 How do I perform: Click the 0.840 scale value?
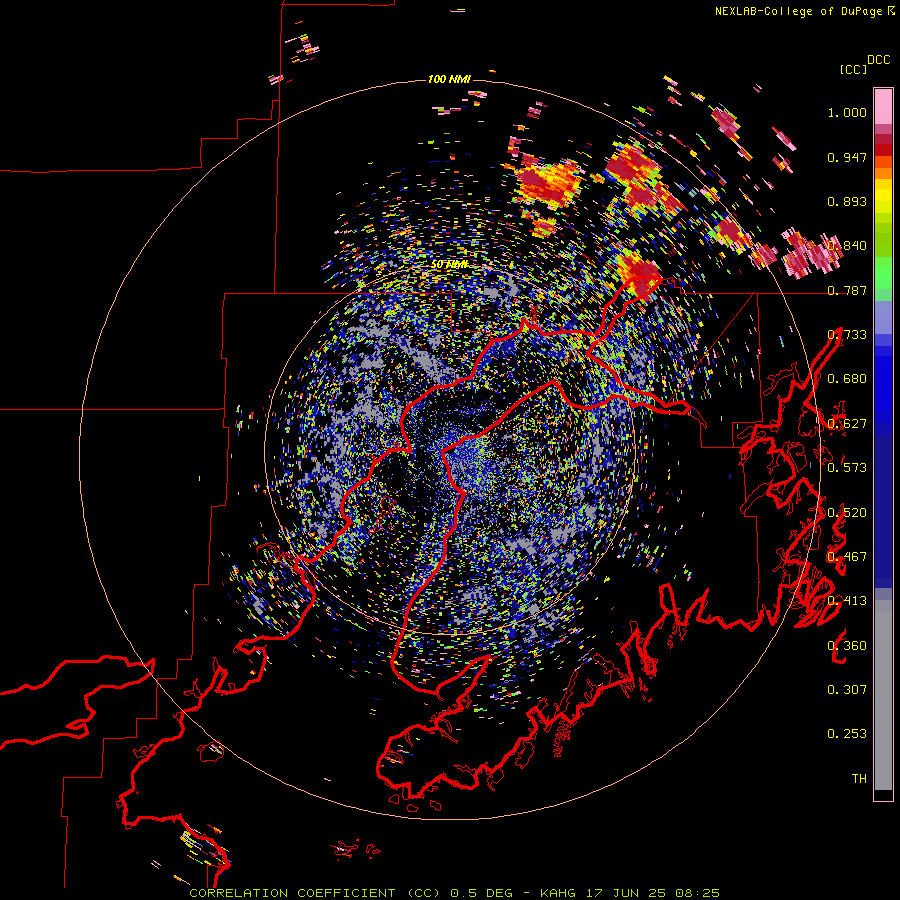point(847,246)
